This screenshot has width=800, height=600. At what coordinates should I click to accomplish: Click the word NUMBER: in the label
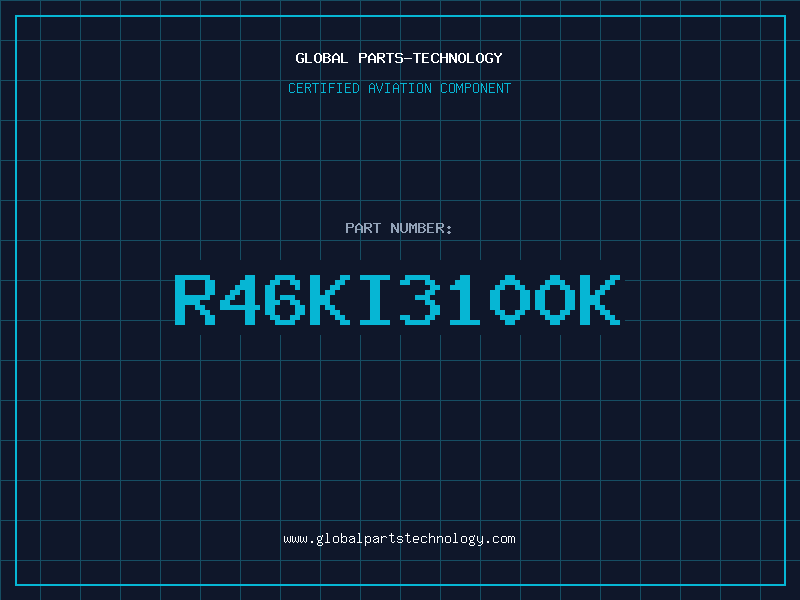[x=421, y=228]
